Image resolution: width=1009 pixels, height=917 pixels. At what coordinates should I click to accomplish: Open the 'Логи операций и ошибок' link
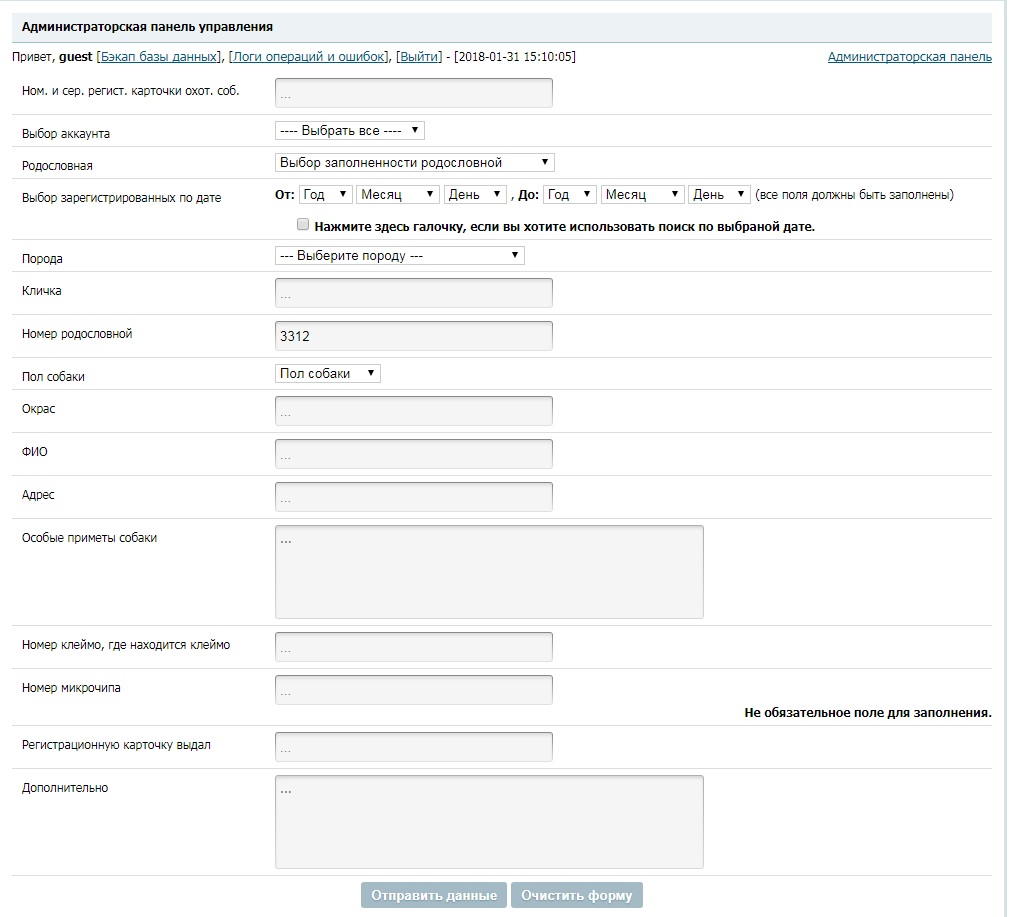pyautogui.click(x=309, y=57)
